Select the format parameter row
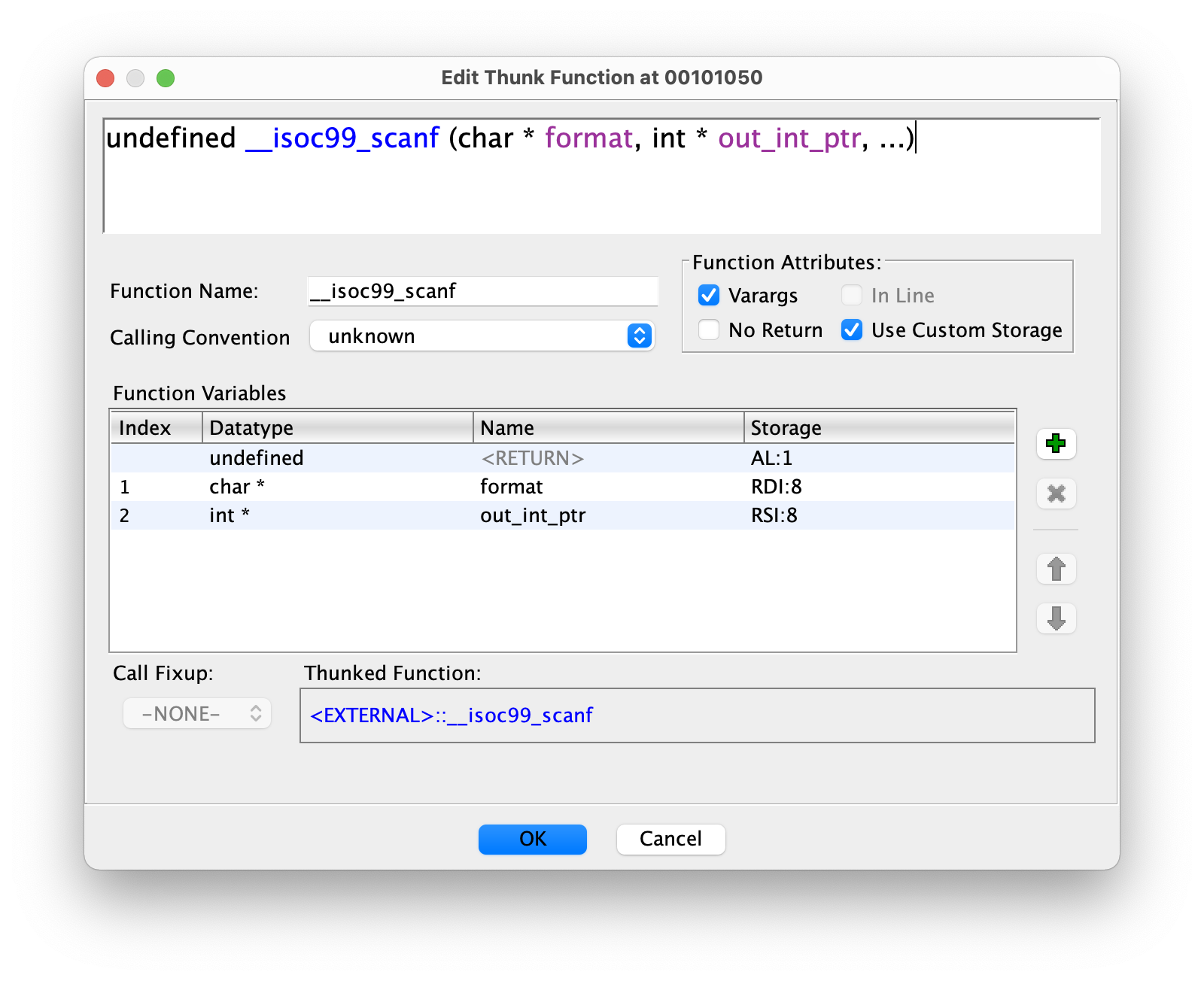 pos(512,487)
